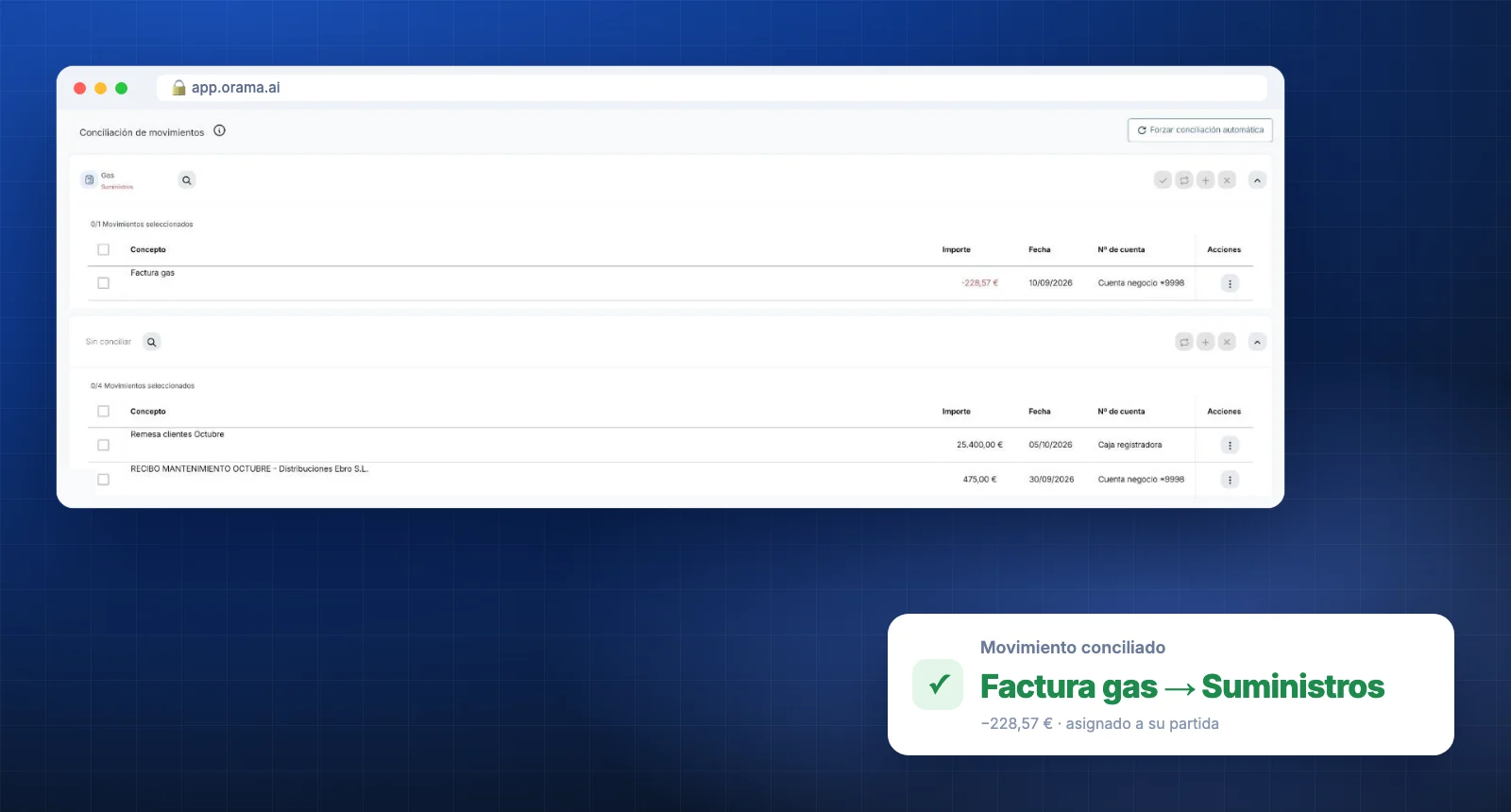1511x812 pixels.
Task: Check the RECIBO MANTENIMIENTO OCTUBRE checkbox
Action: pos(104,480)
